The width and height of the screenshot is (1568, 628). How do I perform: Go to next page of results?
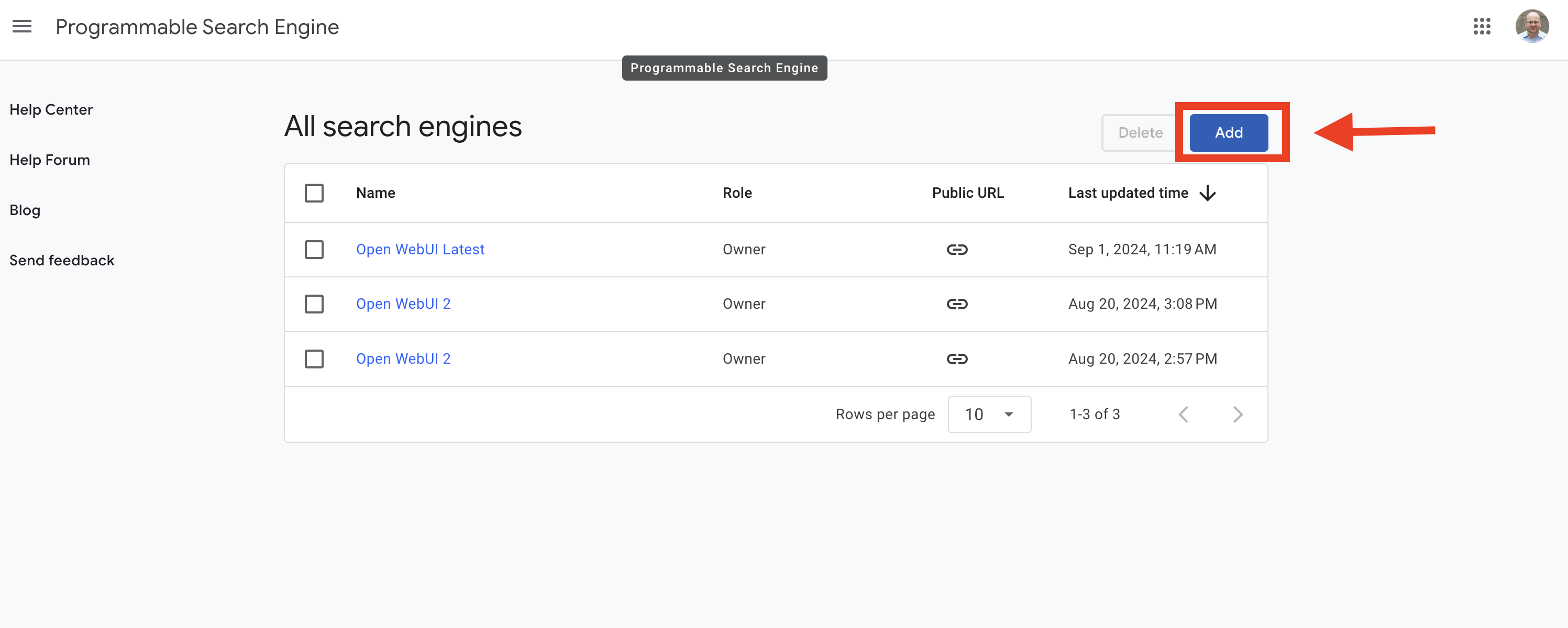pyautogui.click(x=1238, y=415)
